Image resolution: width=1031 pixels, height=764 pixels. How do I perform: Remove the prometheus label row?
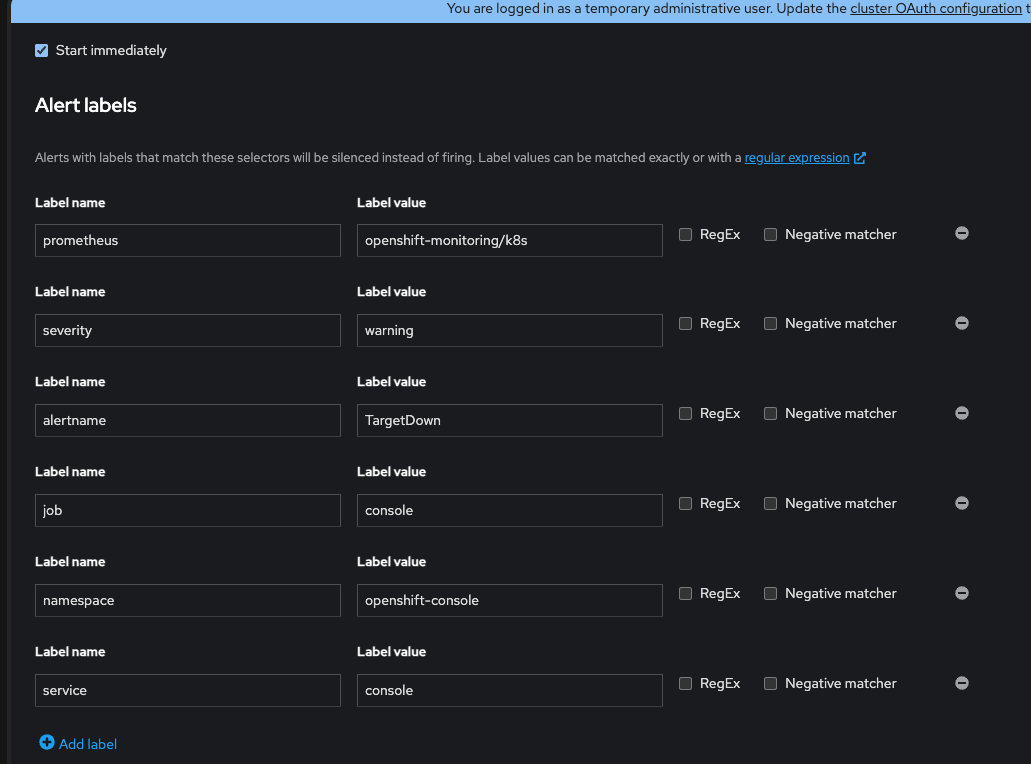click(962, 233)
